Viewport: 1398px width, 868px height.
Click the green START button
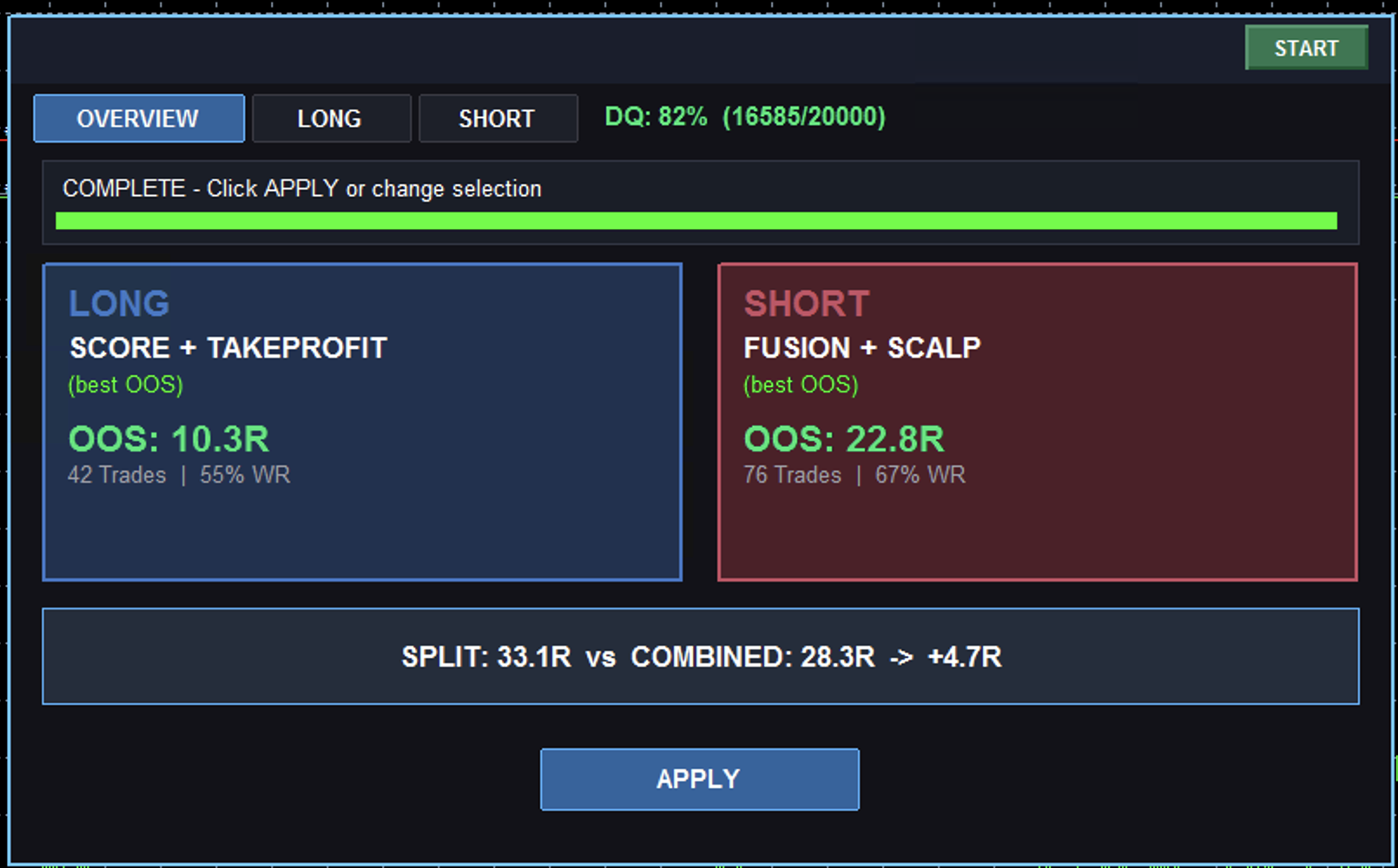pos(1306,48)
